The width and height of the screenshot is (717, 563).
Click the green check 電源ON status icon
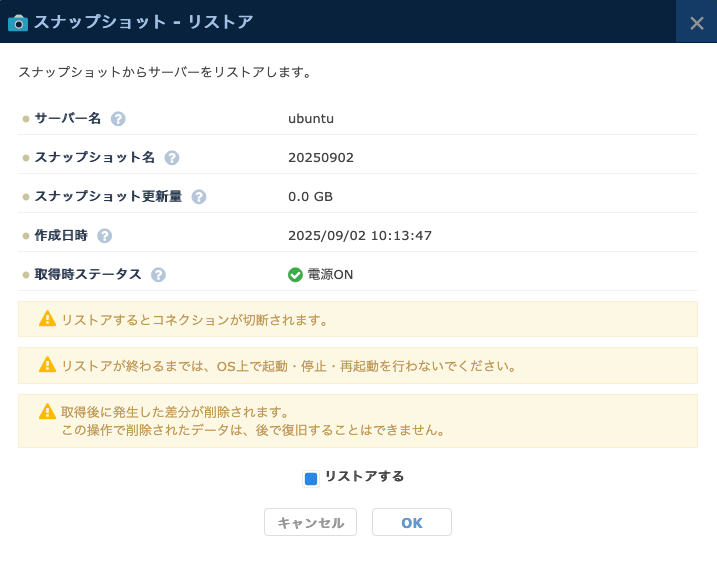[295, 275]
